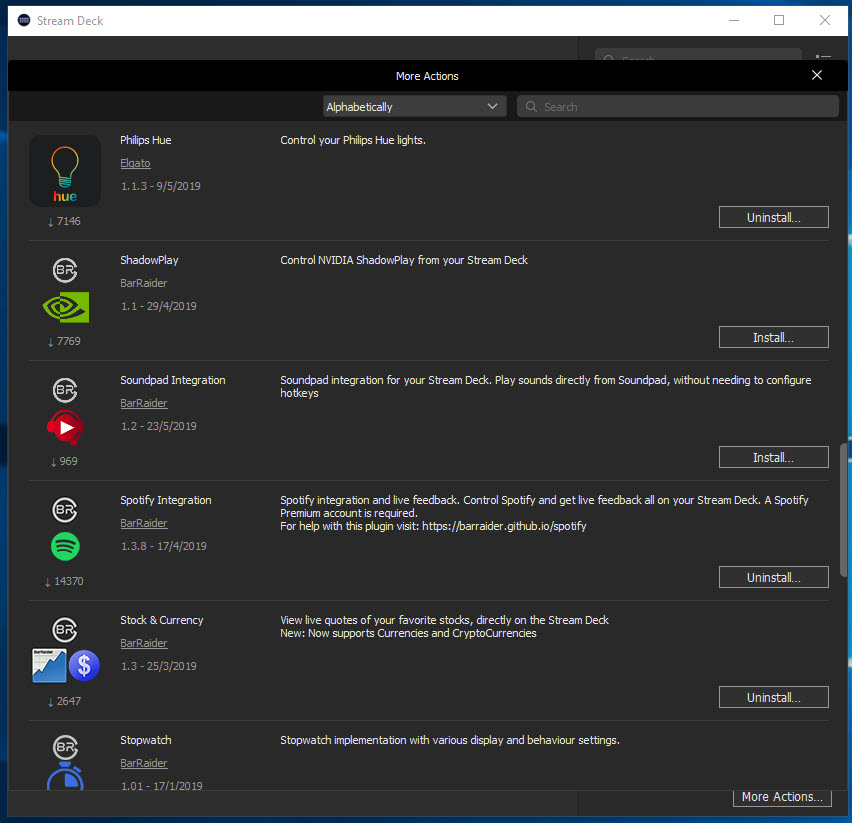852x823 pixels.
Task: Click the Spotify Integration plugin title
Action: pos(166,500)
